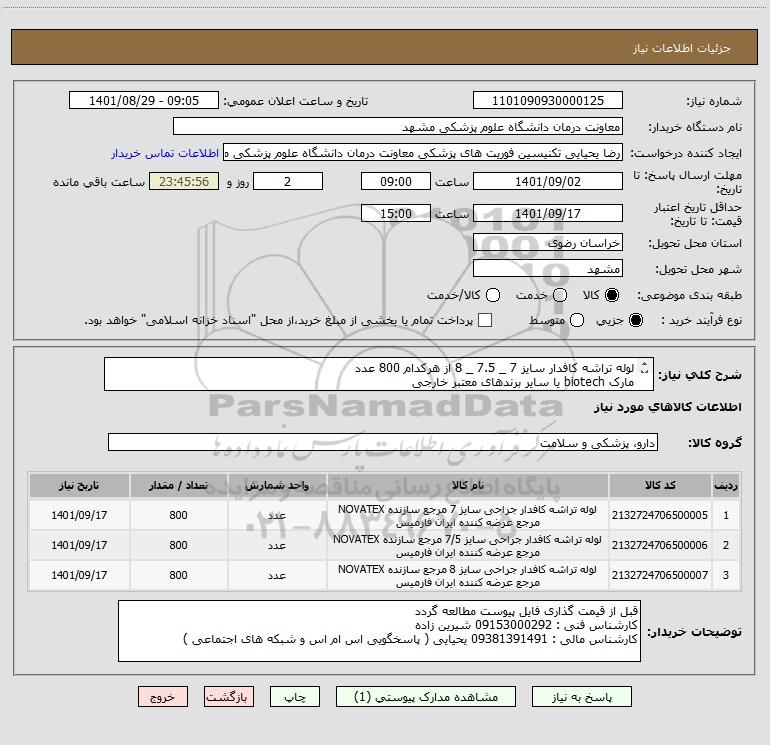Click the description box scroll arrows
Viewport: 770px width, 745px height.
644,368
